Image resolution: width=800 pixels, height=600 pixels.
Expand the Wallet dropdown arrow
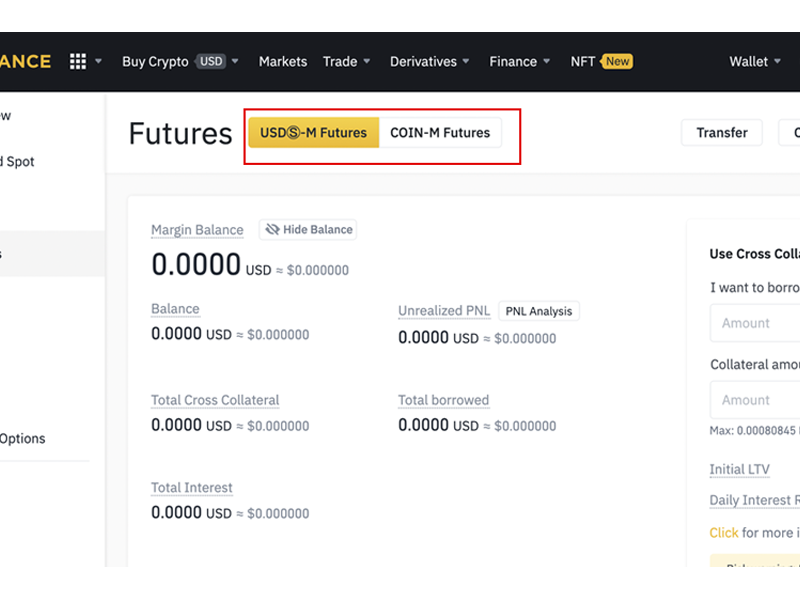[x=778, y=61]
